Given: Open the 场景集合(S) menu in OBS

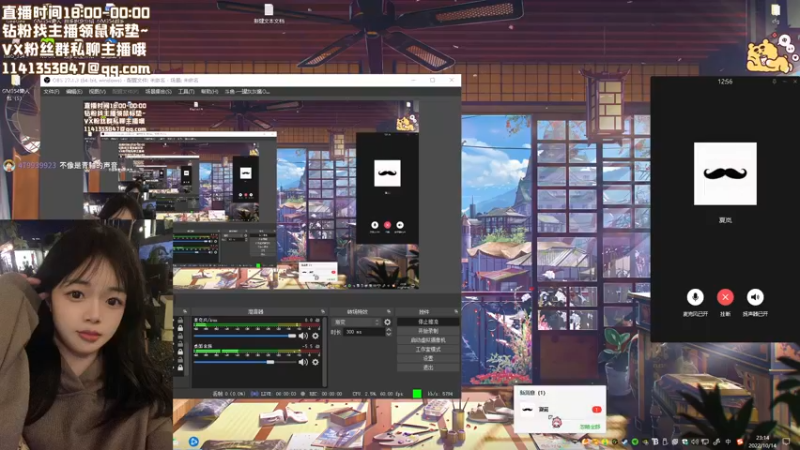Looking at the screenshot, I should pyautogui.click(x=159, y=91).
